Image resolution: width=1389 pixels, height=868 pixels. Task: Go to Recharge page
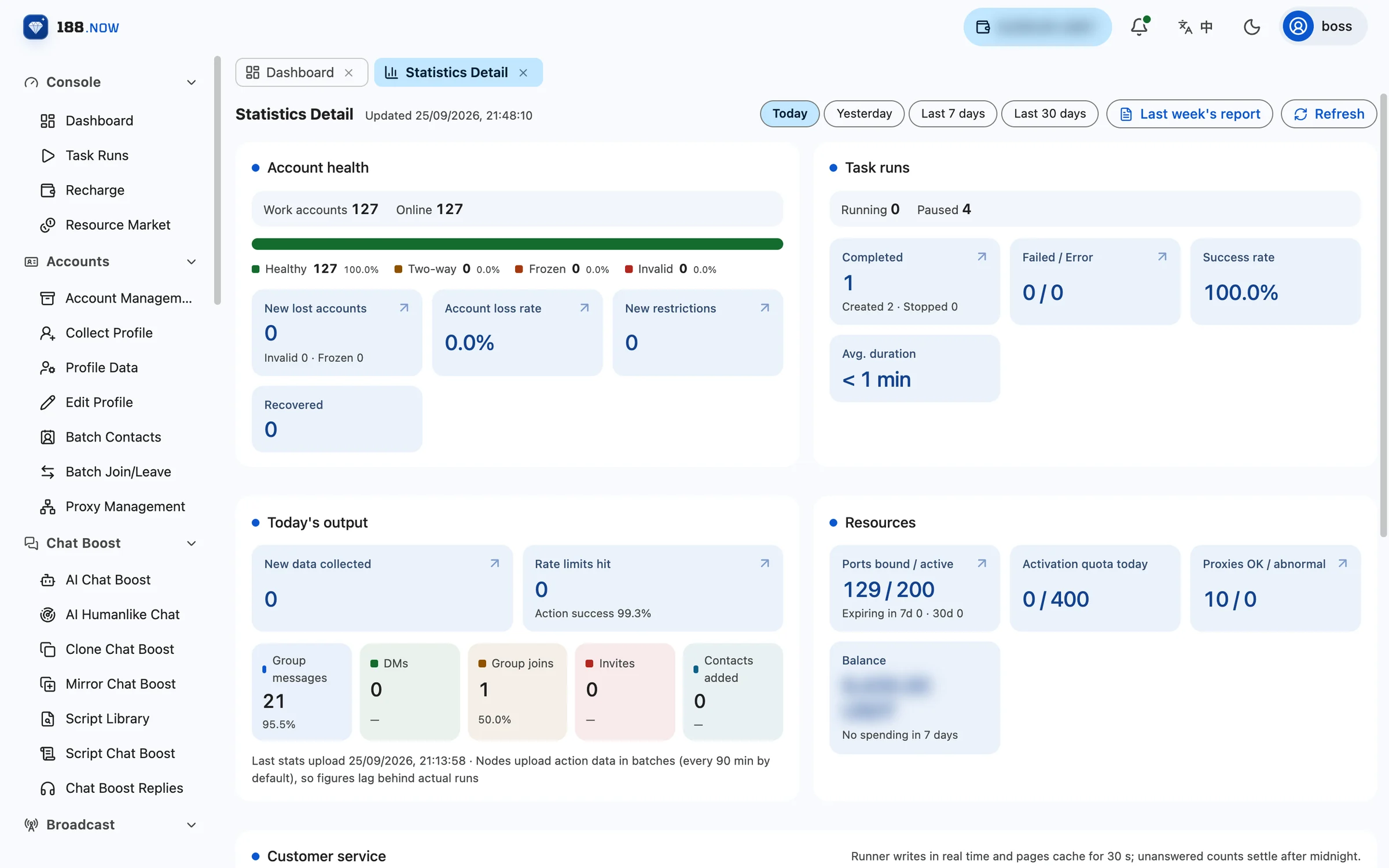95,190
